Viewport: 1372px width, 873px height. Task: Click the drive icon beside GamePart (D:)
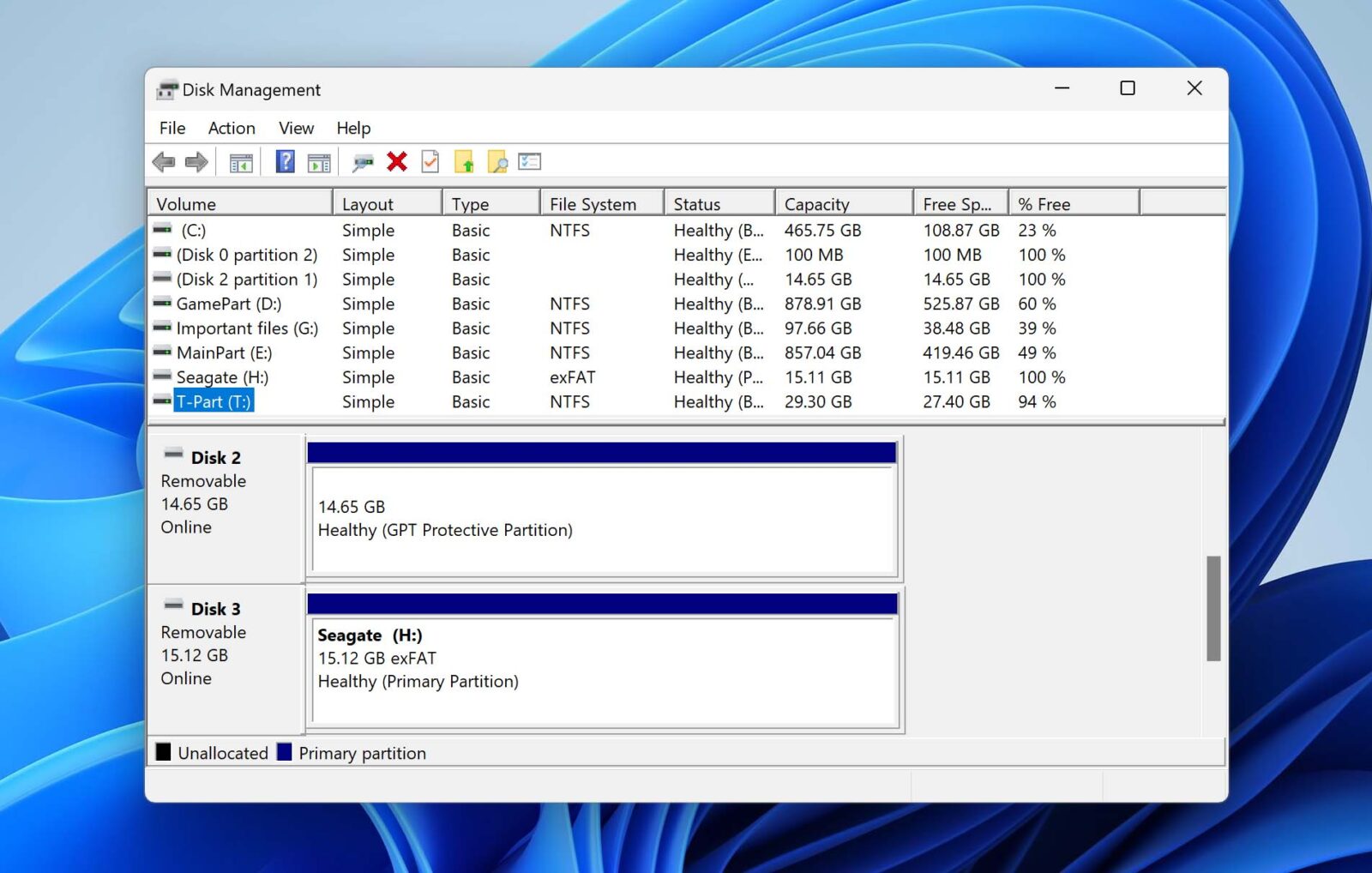click(162, 304)
